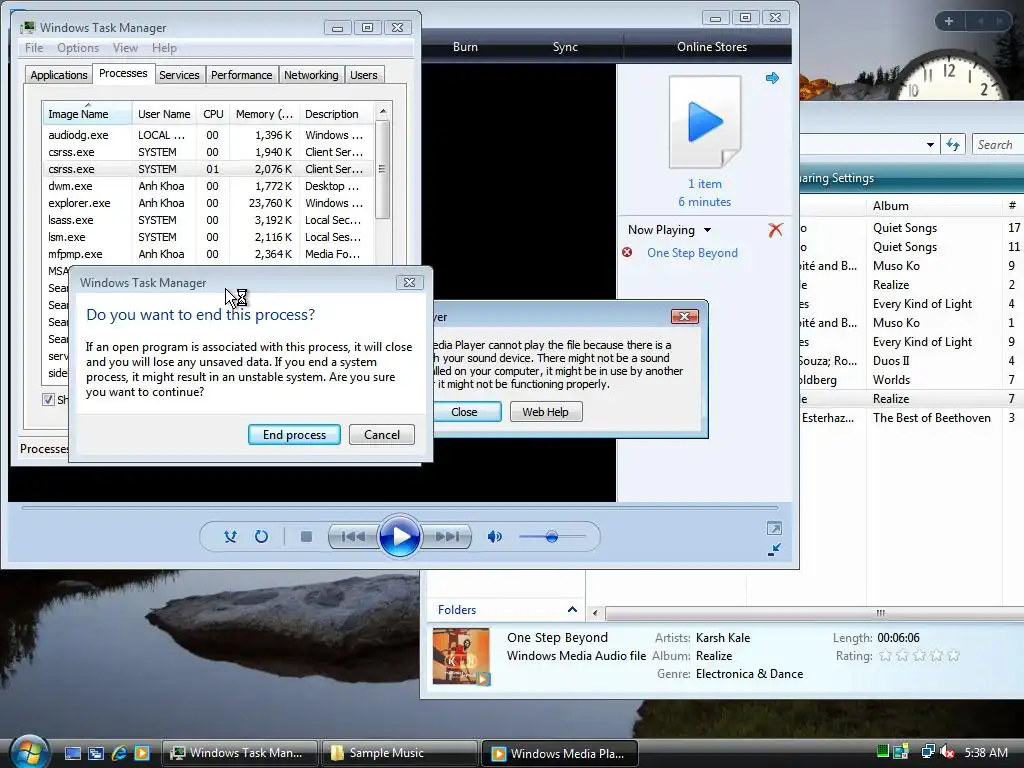The image size is (1024, 768).
Task: Collapse the Folders pane chevron
Action: point(572,609)
